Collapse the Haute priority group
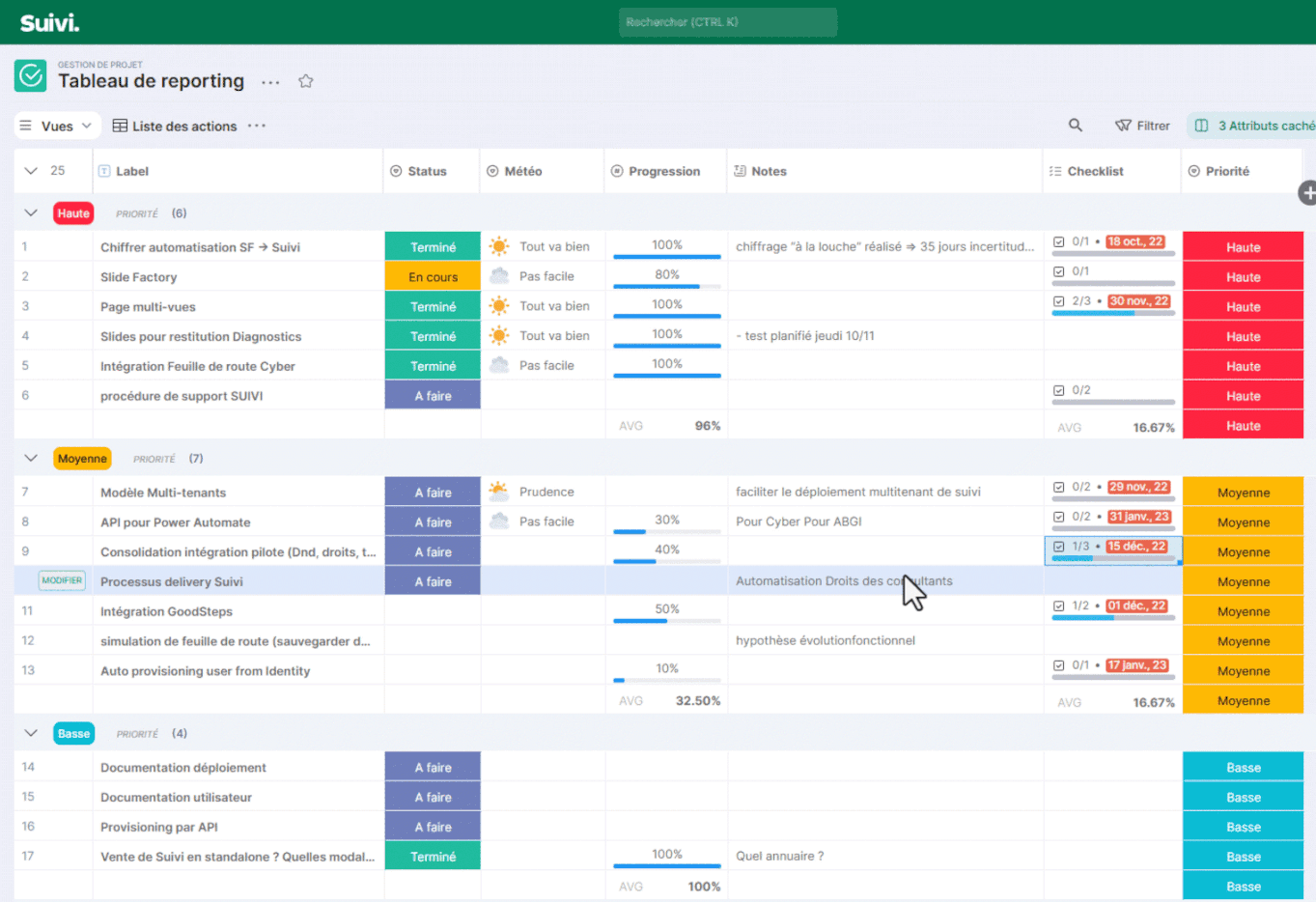The image size is (1316, 902). [31, 213]
